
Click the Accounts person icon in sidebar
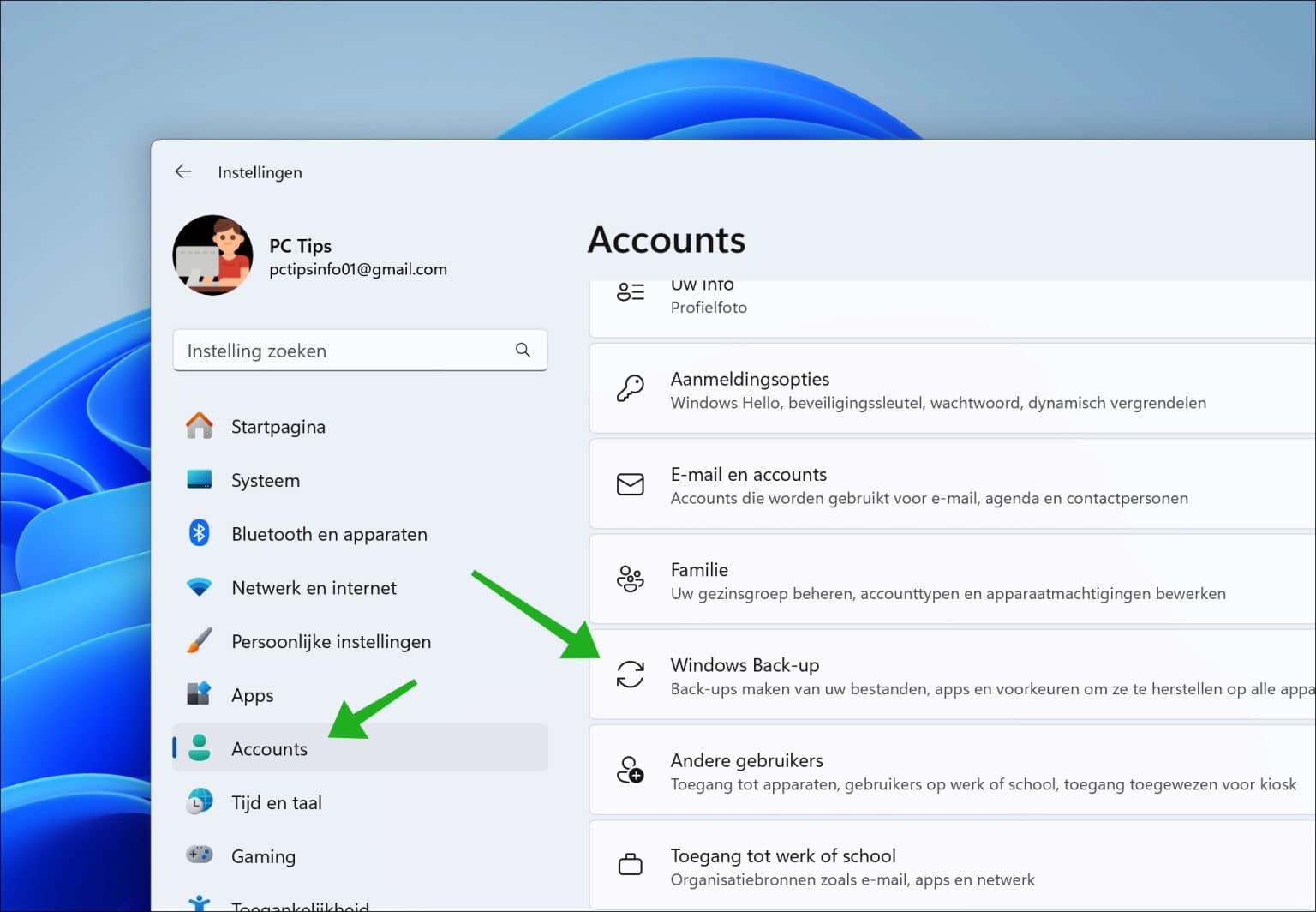tap(200, 748)
